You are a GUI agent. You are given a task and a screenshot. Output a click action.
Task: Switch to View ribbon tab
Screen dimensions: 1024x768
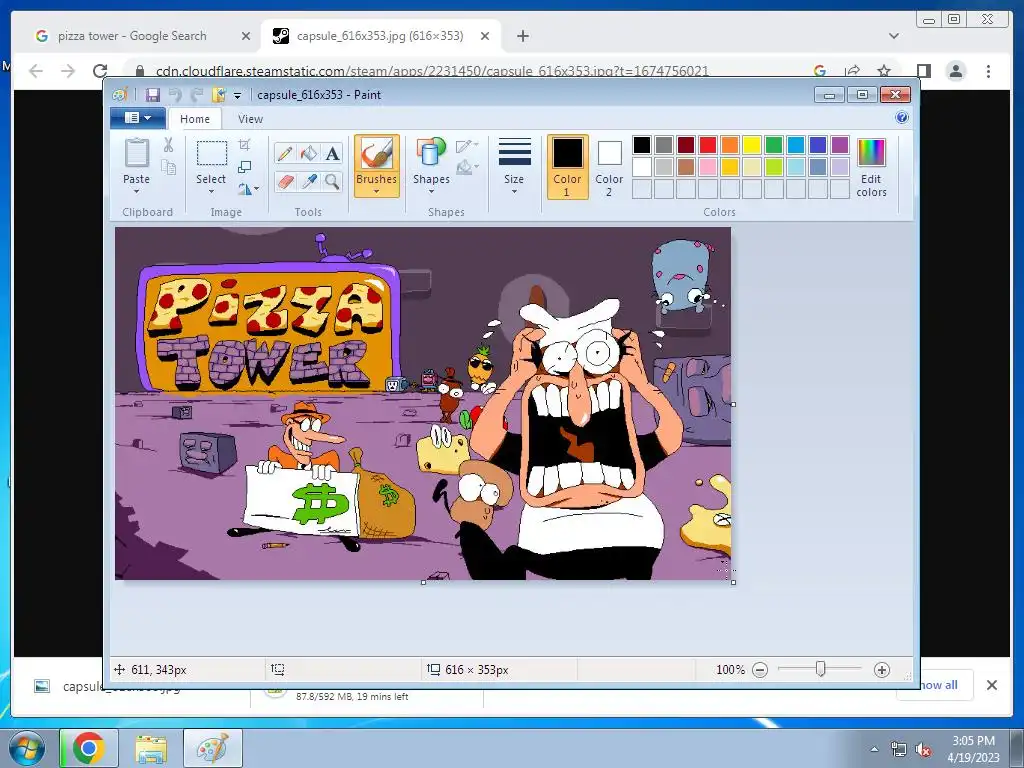[x=250, y=119]
